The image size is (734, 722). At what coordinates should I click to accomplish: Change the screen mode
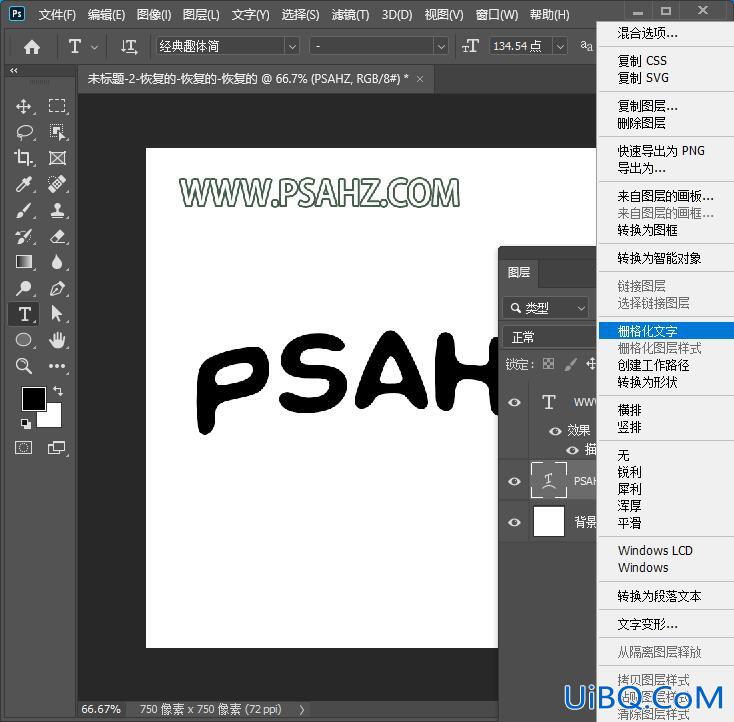tap(57, 448)
